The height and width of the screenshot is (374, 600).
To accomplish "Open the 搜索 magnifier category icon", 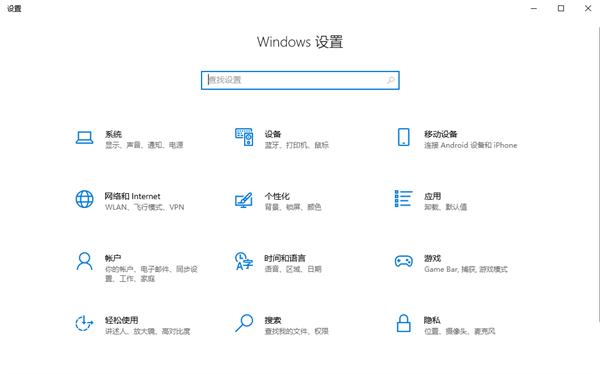I will tap(244, 323).
